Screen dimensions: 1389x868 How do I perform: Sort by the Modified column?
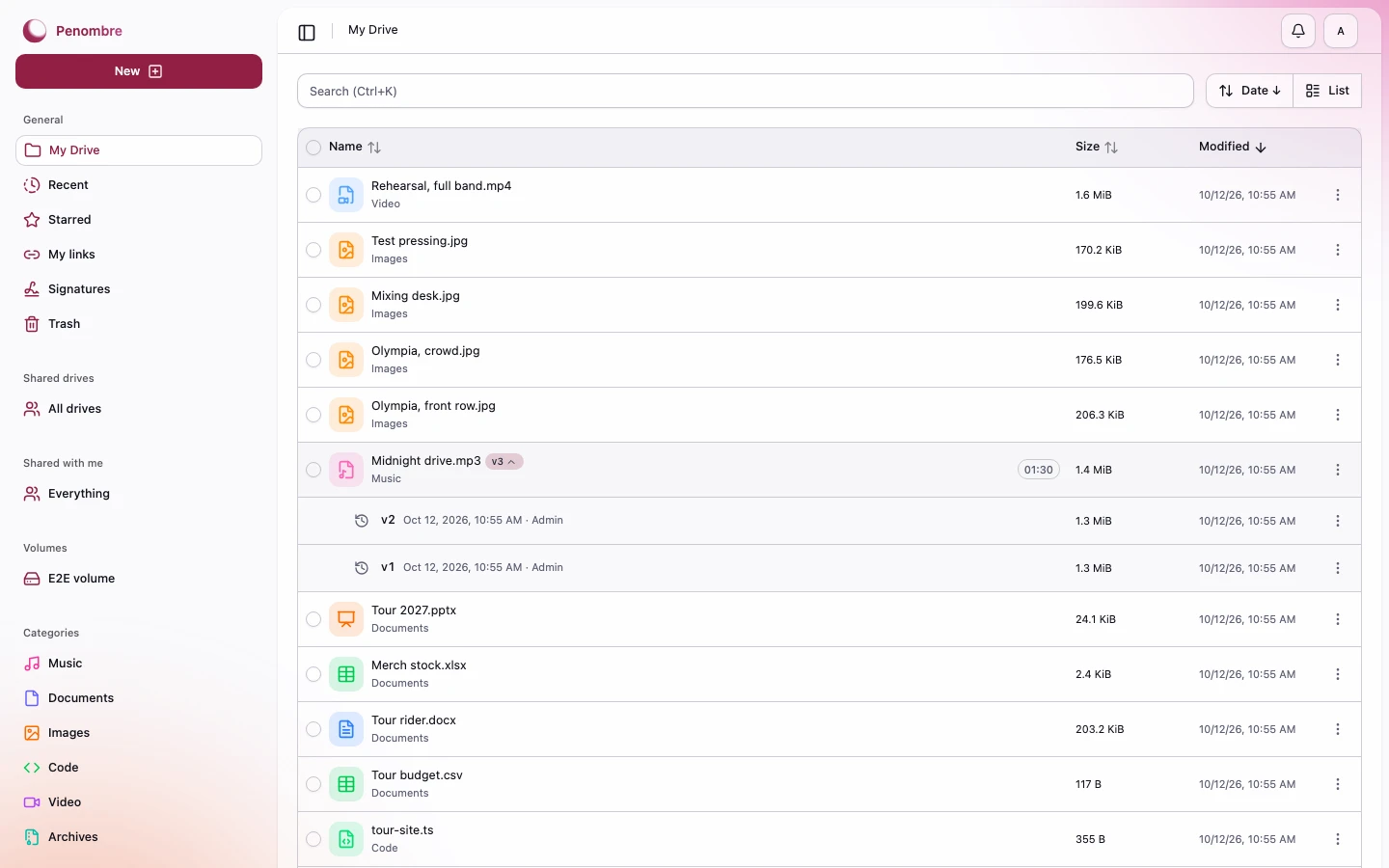tap(1233, 147)
